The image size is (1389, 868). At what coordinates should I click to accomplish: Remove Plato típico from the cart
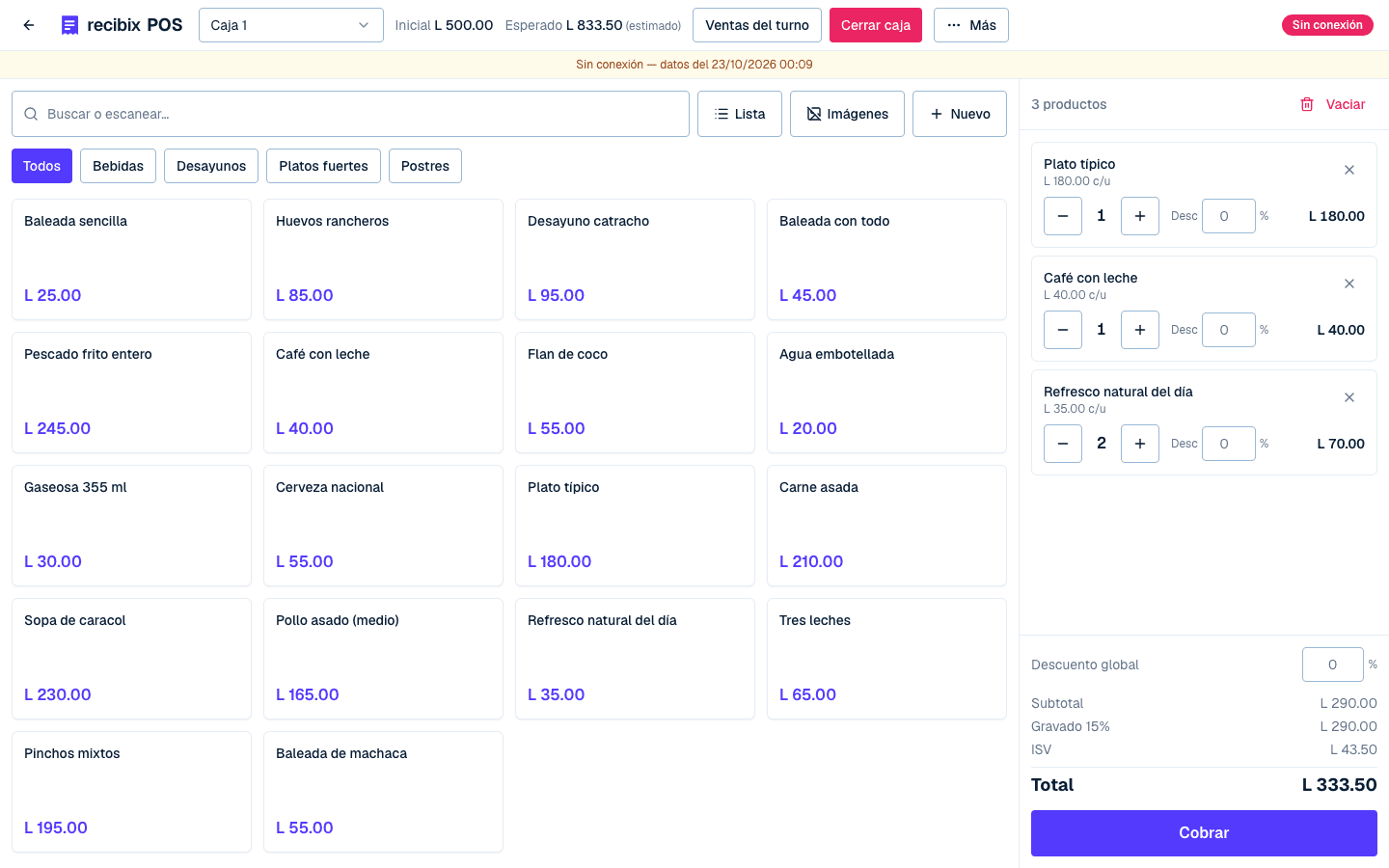point(1349,170)
